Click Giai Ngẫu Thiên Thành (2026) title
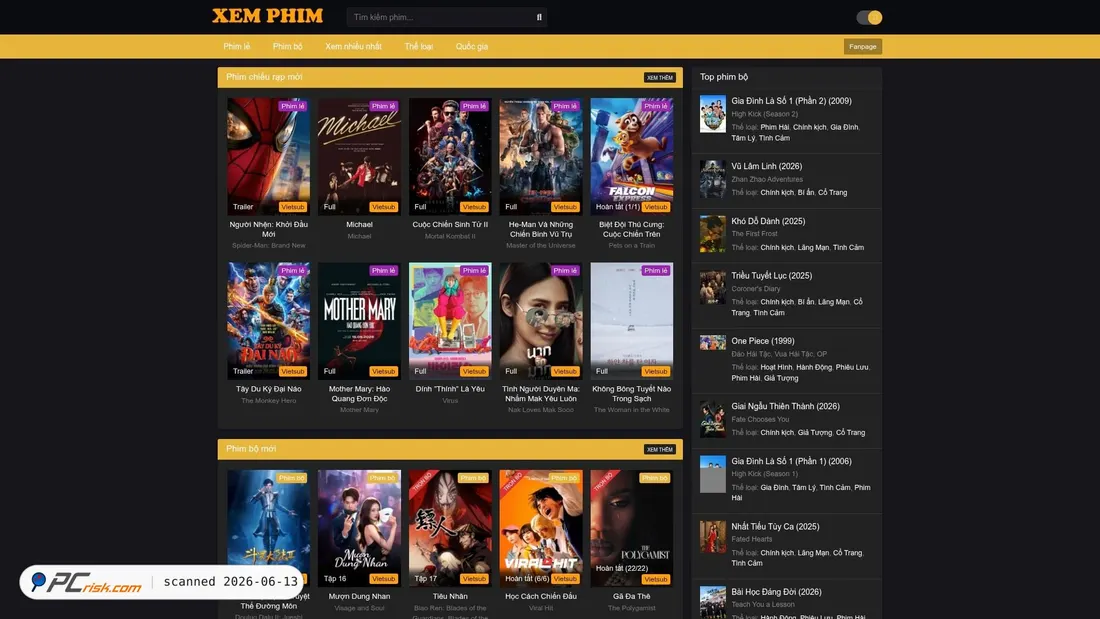Screen dimensions: 1100x619 [785, 406]
